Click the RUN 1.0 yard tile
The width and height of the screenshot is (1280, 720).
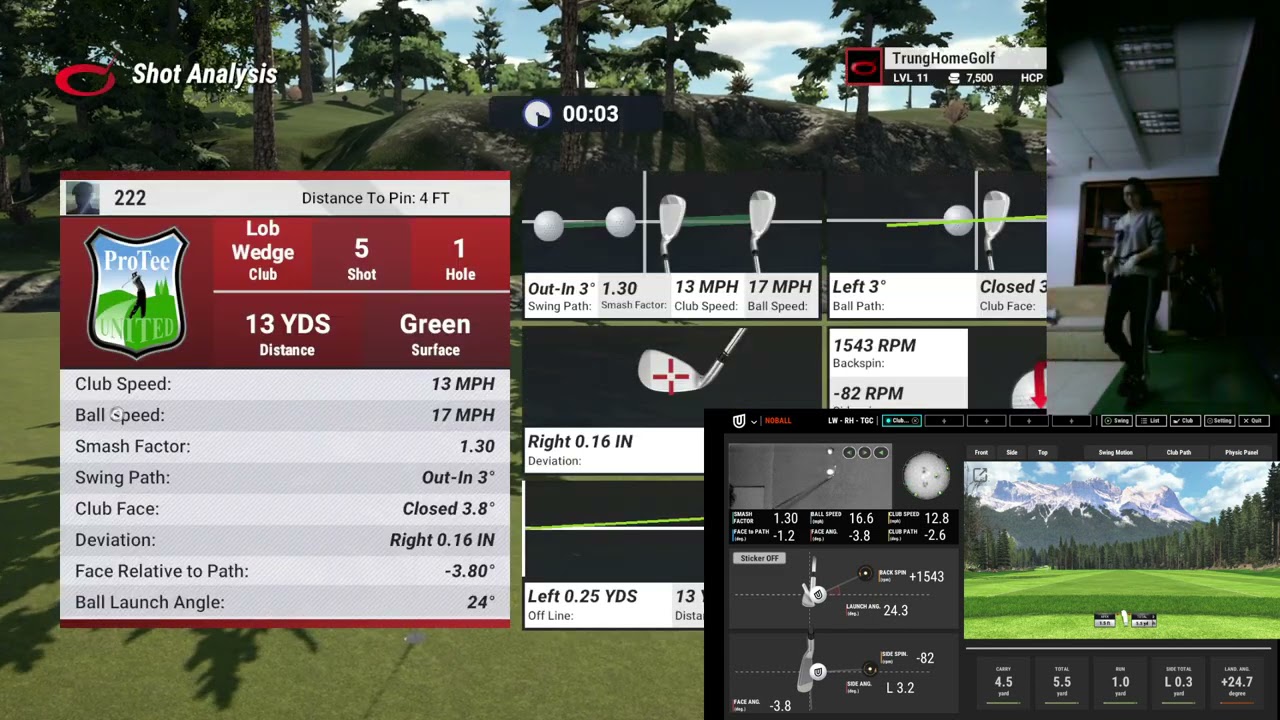pos(1121,681)
